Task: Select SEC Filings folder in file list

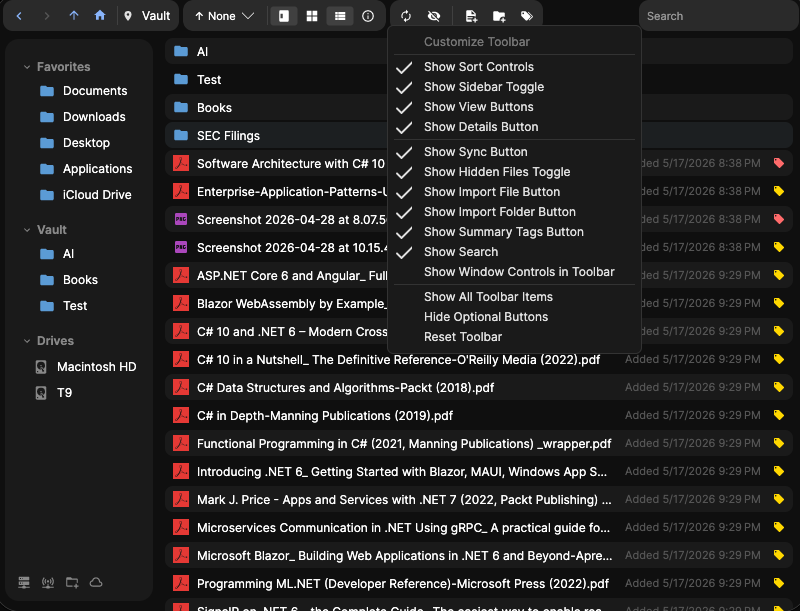Action: 479,136
